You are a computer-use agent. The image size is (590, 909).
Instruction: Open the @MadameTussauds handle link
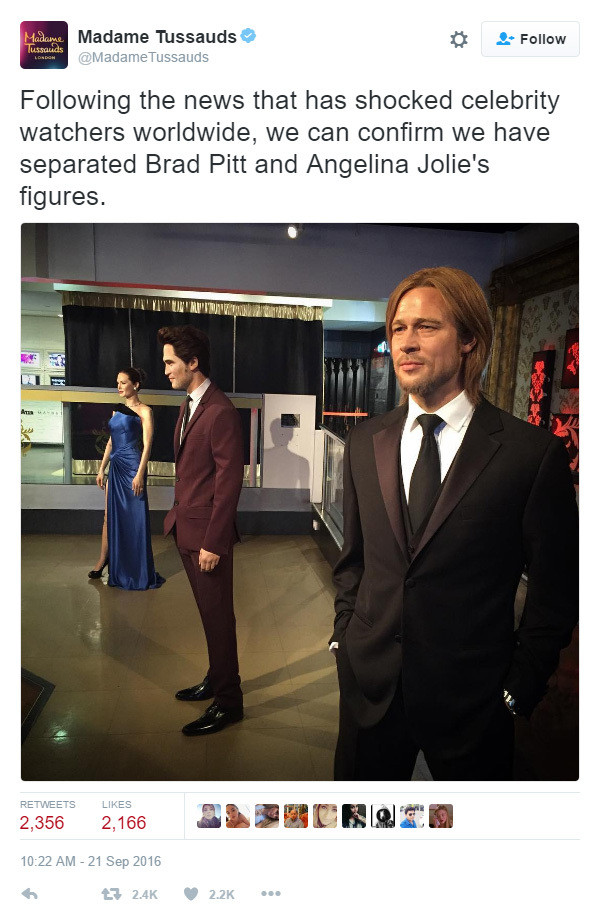143,57
